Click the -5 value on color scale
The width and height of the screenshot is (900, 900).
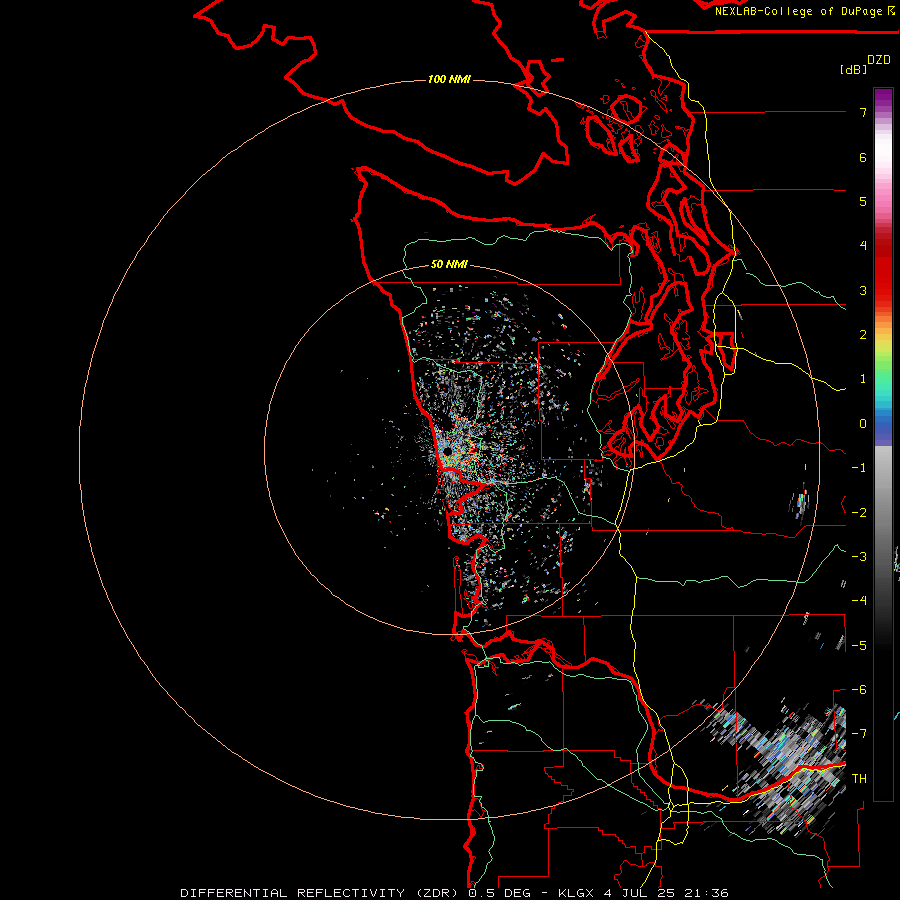[x=859, y=646]
